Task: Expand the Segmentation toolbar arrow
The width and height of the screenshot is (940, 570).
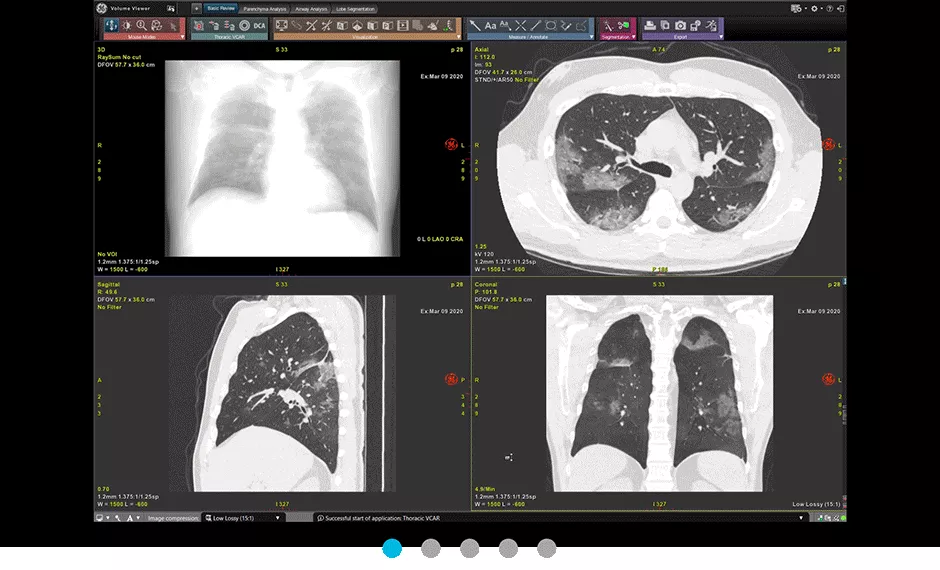Action: (x=634, y=37)
